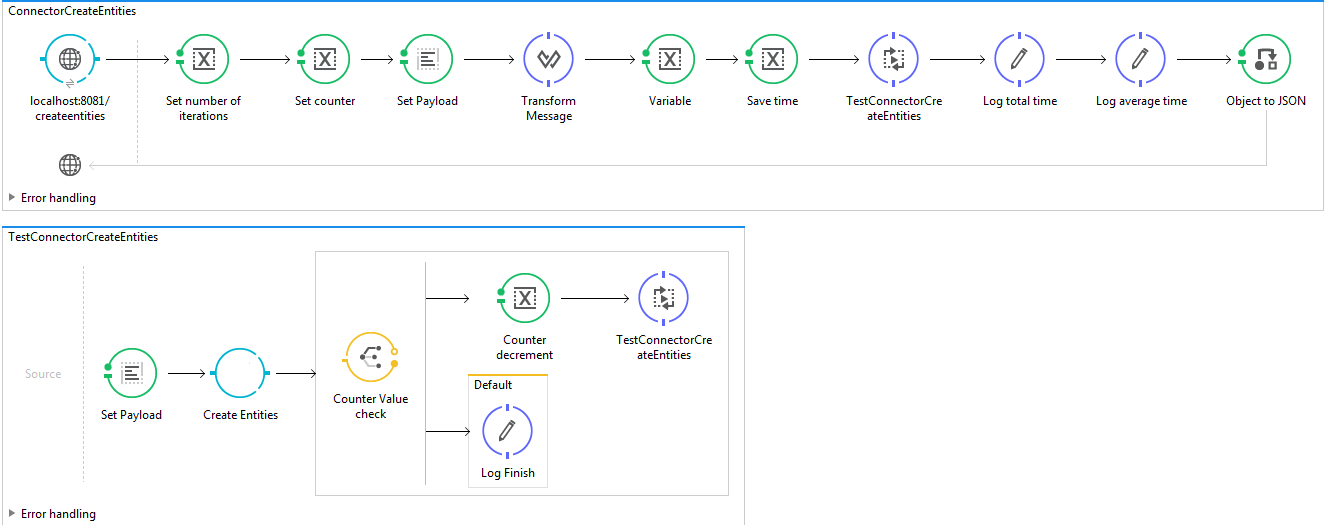
Task: Click the Create Entities connector icon
Action: (x=240, y=374)
